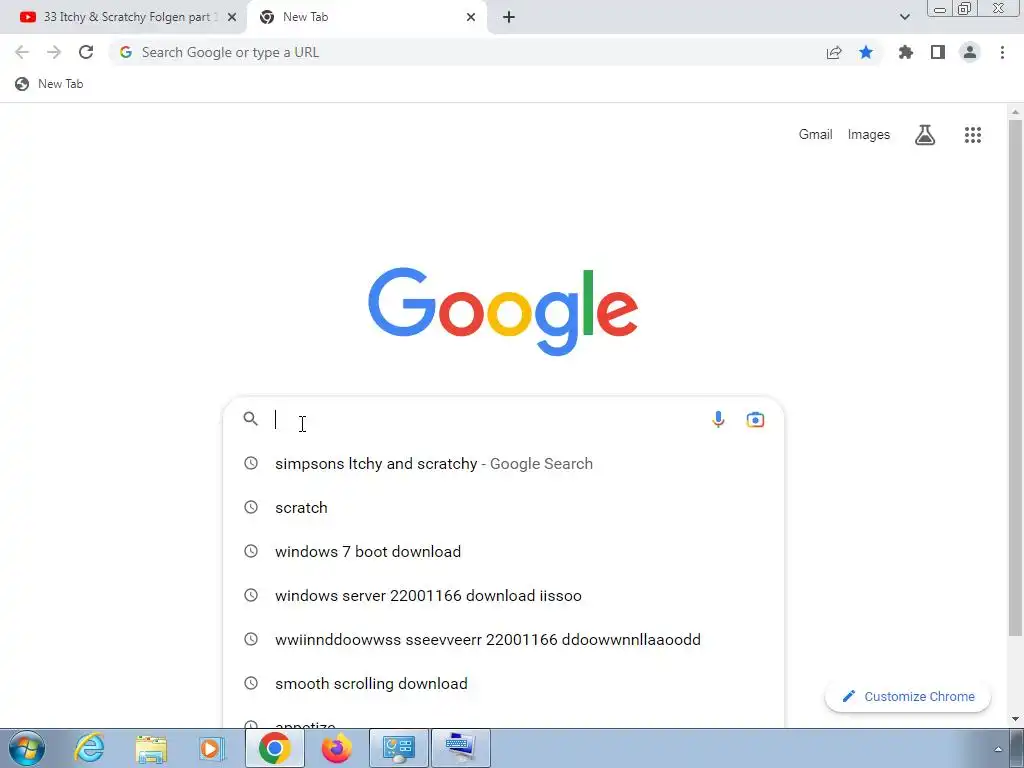Switch to the Itchy & Scratchy YouTube tab

pyautogui.click(x=124, y=17)
